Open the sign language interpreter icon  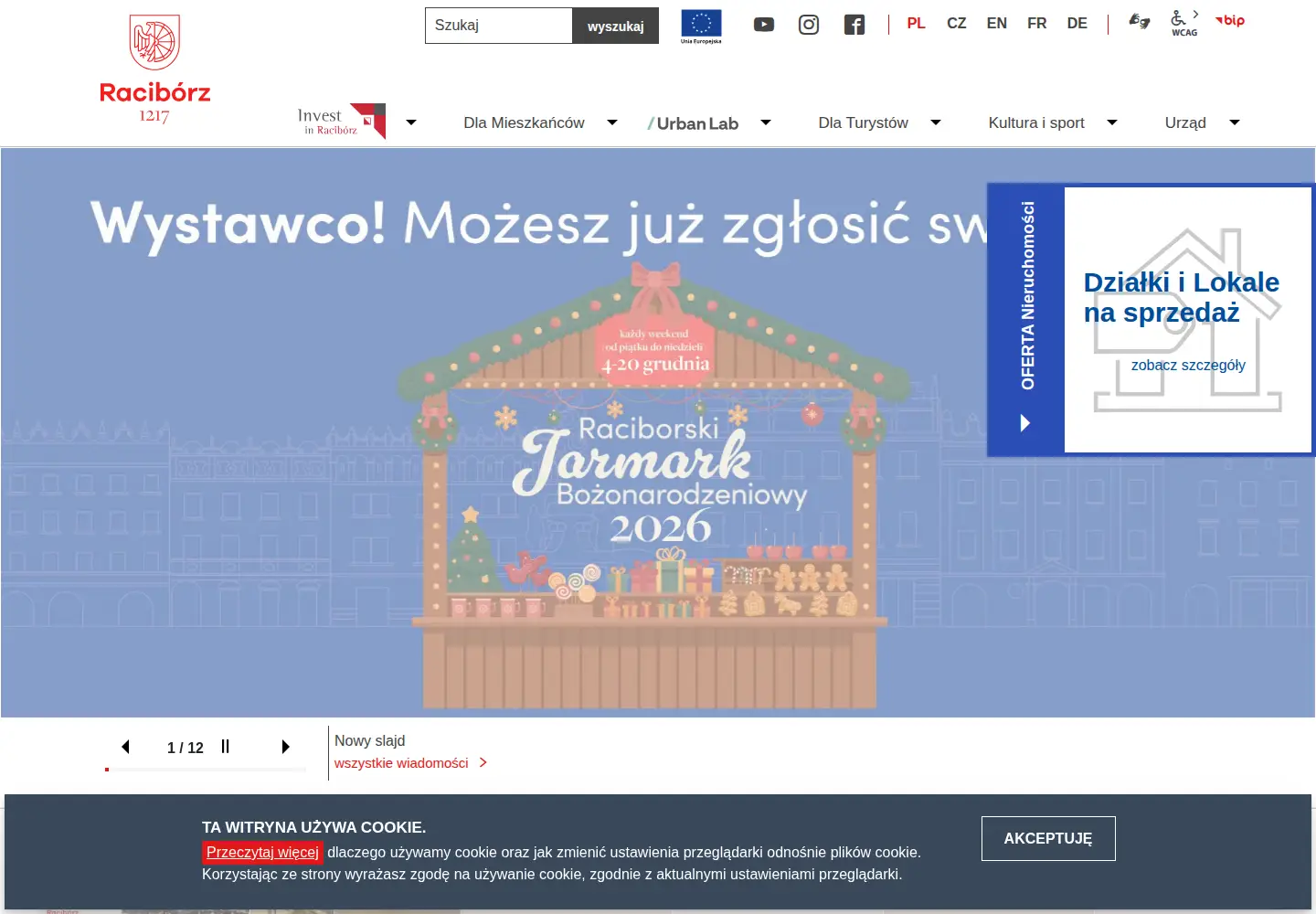click(1139, 21)
